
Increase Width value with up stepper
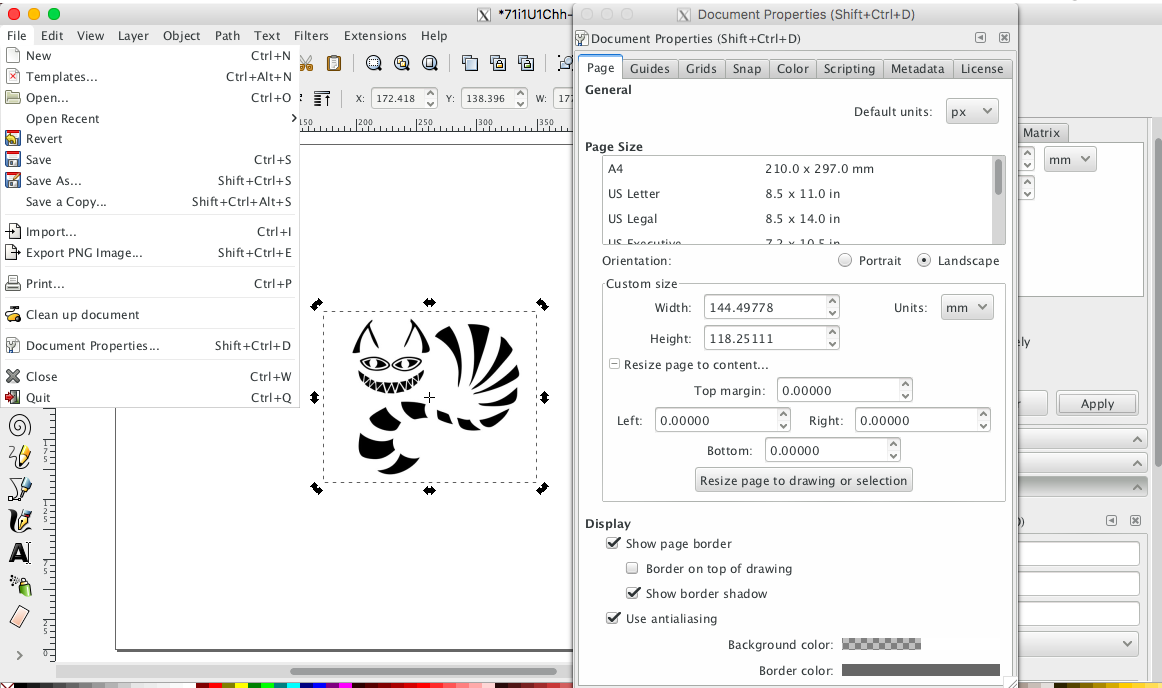pos(833,301)
